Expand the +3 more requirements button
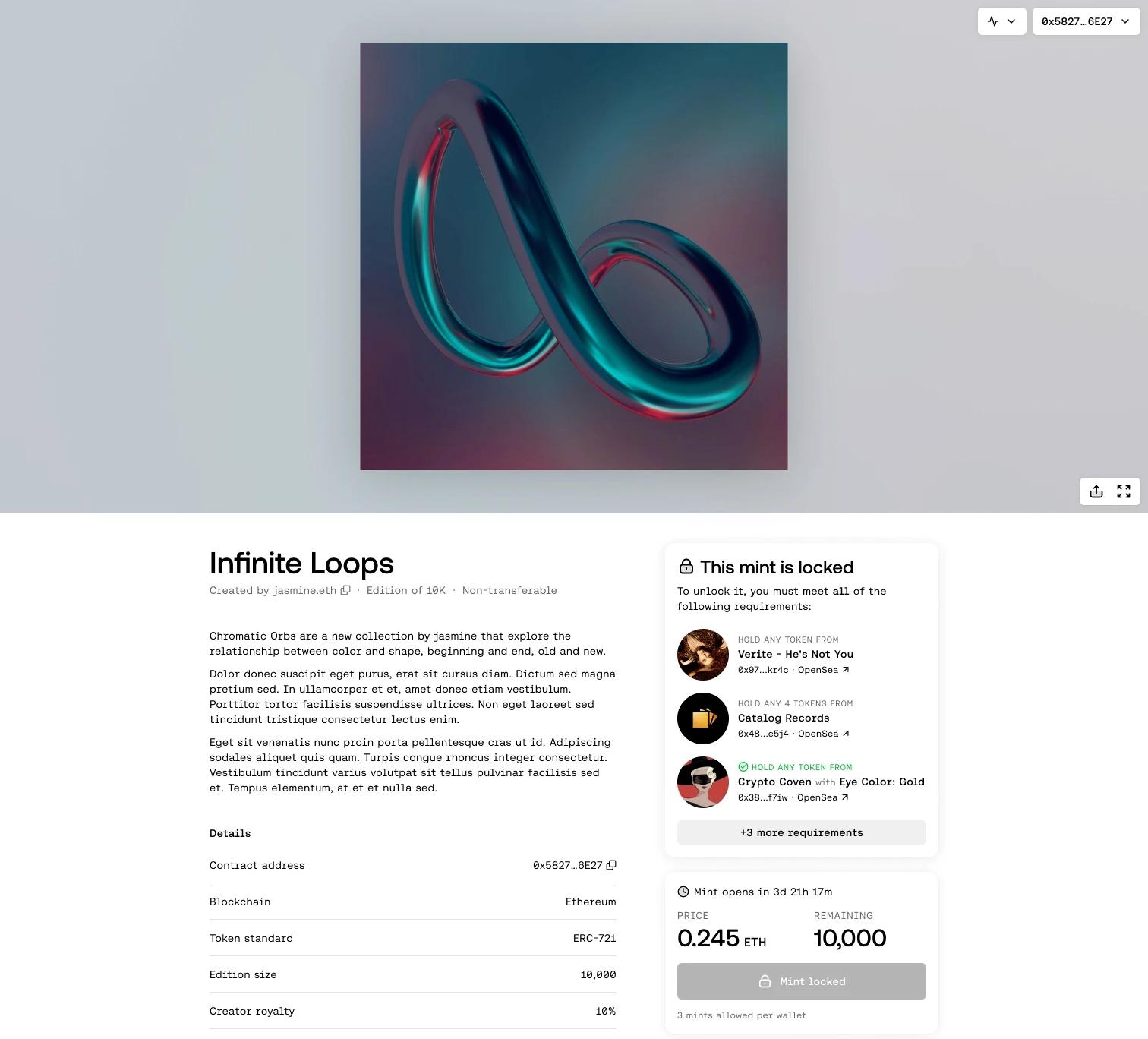 (802, 832)
